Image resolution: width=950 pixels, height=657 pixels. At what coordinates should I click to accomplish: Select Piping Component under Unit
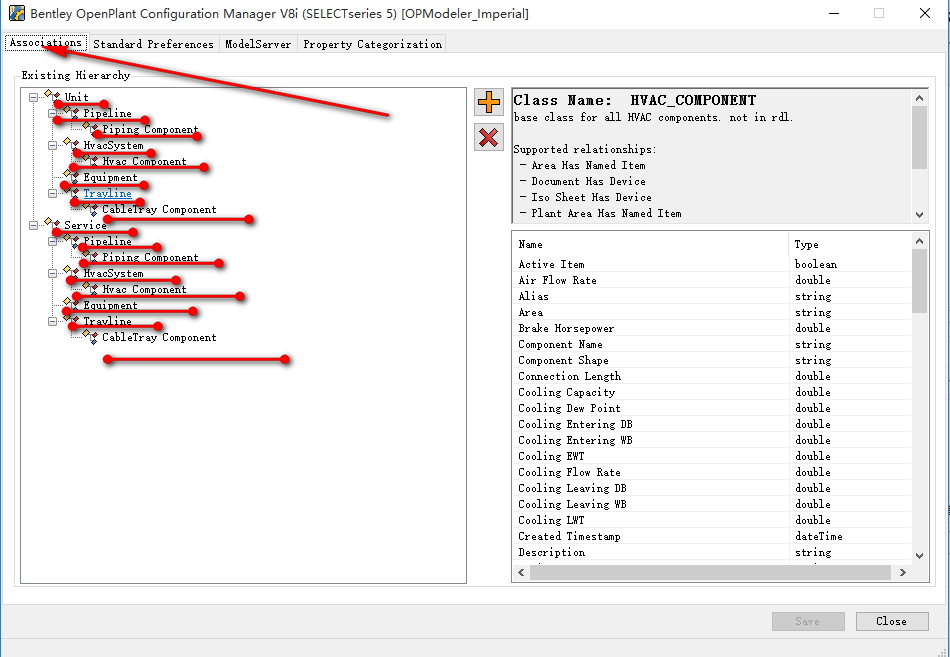pos(150,129)
